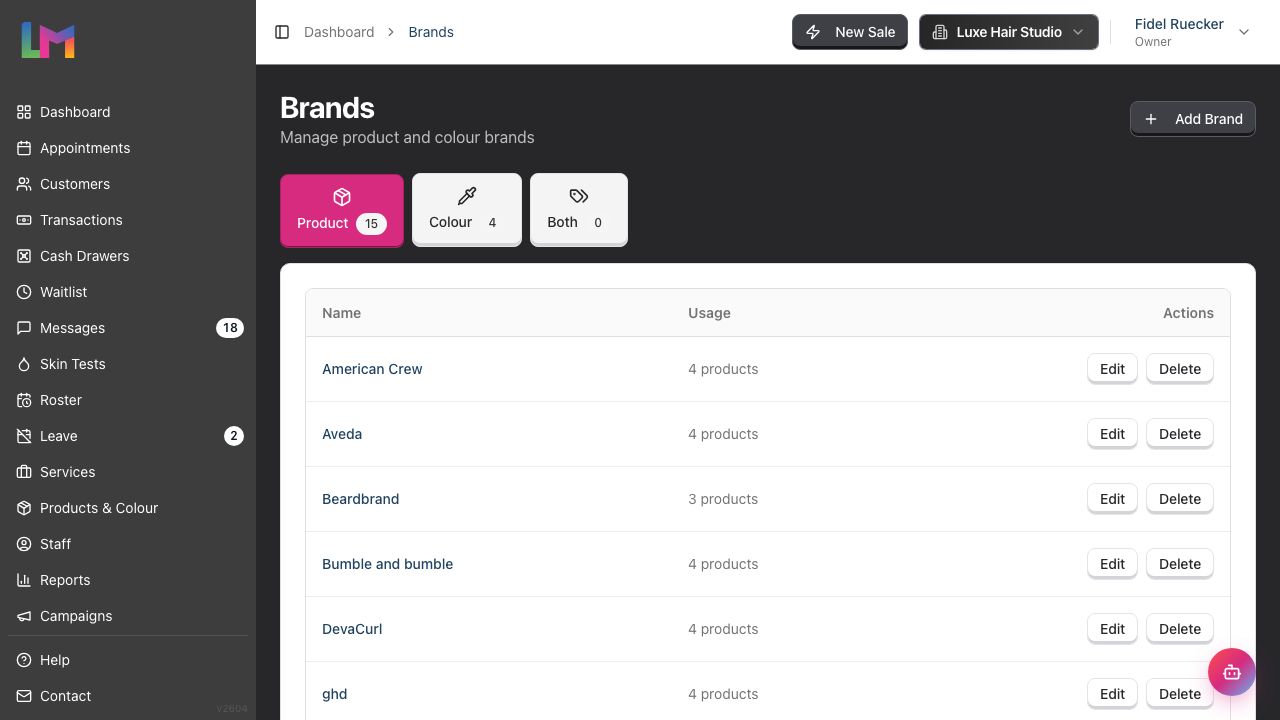Open Leave label in sidebar

(59, 436)
